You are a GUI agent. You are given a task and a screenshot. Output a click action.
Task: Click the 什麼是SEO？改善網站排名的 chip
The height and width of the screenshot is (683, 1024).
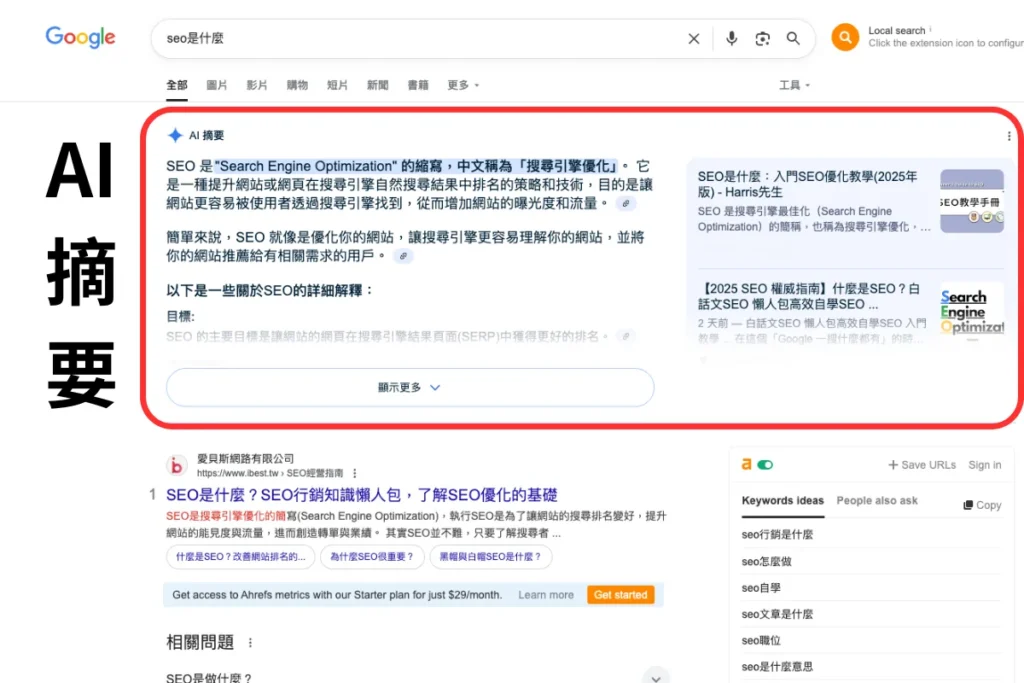(240, 557)
